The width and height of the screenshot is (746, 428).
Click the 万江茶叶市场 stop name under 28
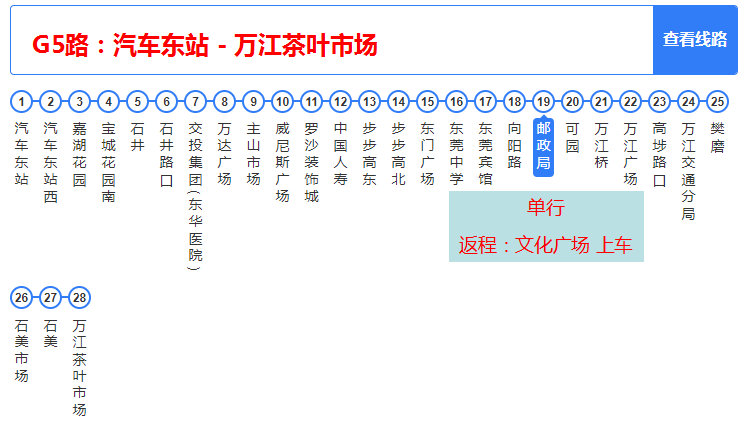[79, 368]
